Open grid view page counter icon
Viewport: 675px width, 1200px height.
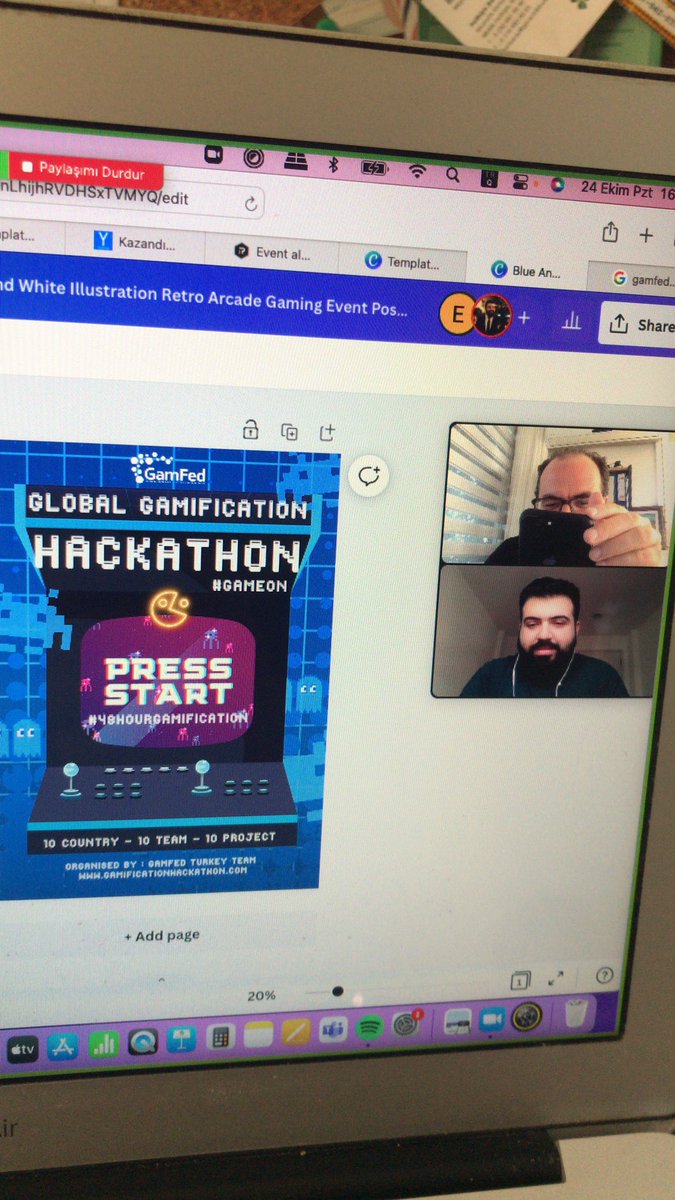coord(519,981)
